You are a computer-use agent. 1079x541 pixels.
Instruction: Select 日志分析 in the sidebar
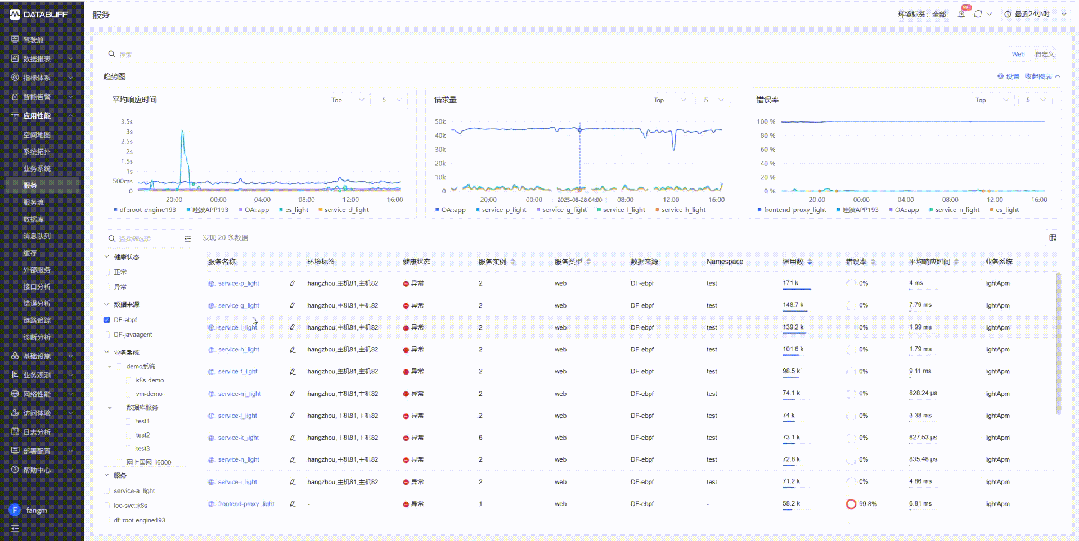[x=36, y=431]
